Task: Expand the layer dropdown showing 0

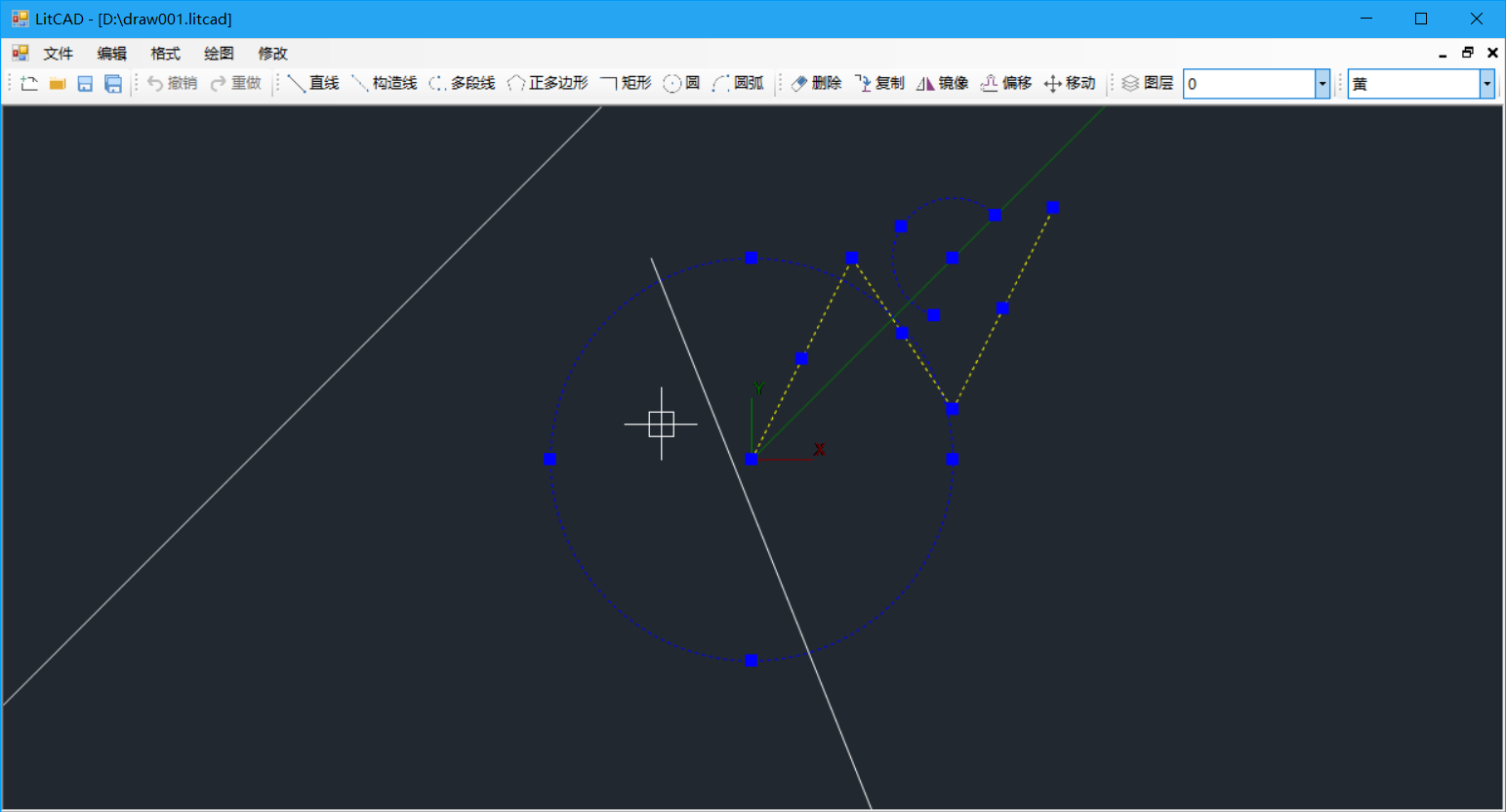Action: click(1323, 84)
